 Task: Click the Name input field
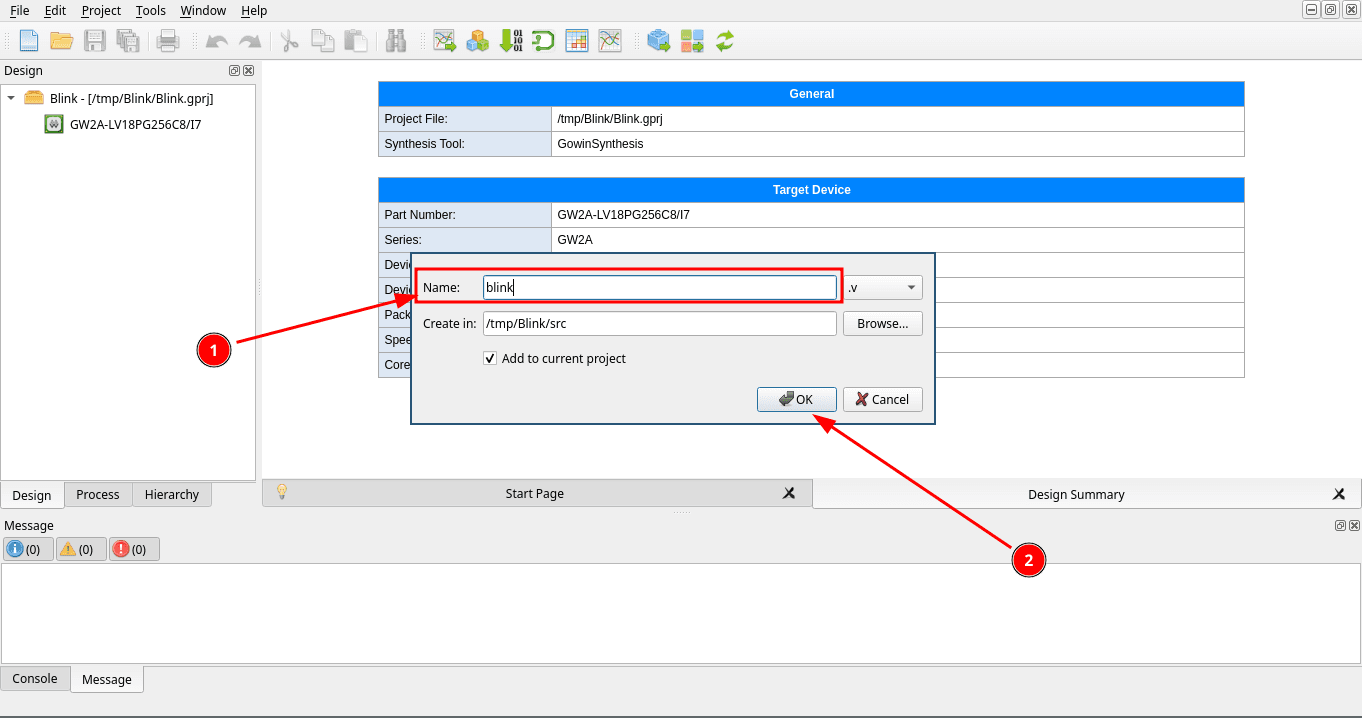tap(660, 288)
